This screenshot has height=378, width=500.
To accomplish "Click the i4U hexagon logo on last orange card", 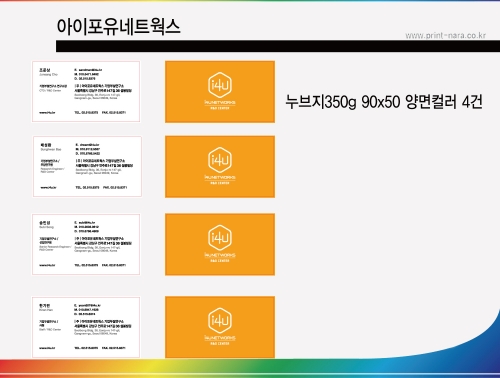I will coord(220,320).
